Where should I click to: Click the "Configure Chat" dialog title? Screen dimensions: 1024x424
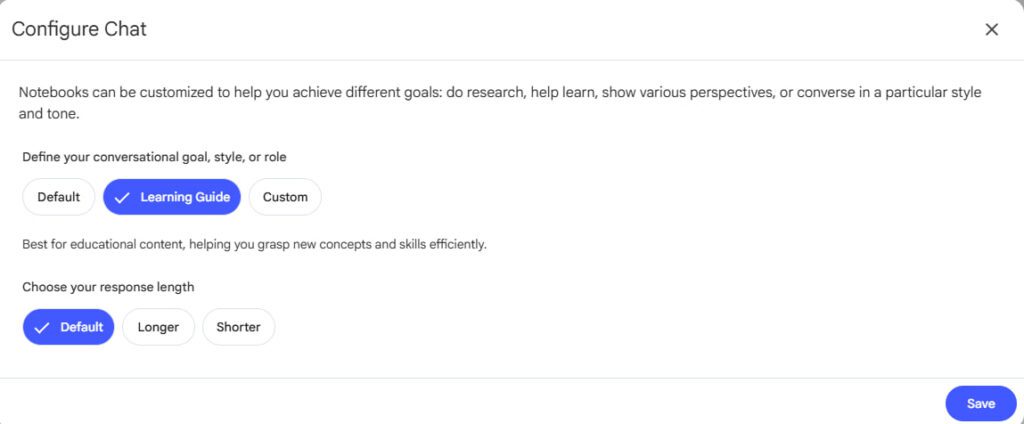(79, 29)
